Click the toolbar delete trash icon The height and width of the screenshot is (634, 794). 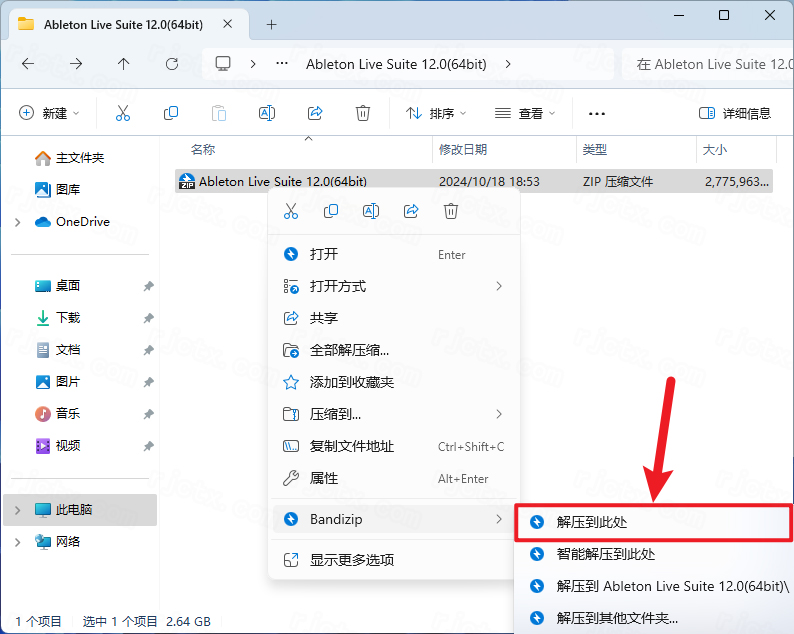click(363, 113)
